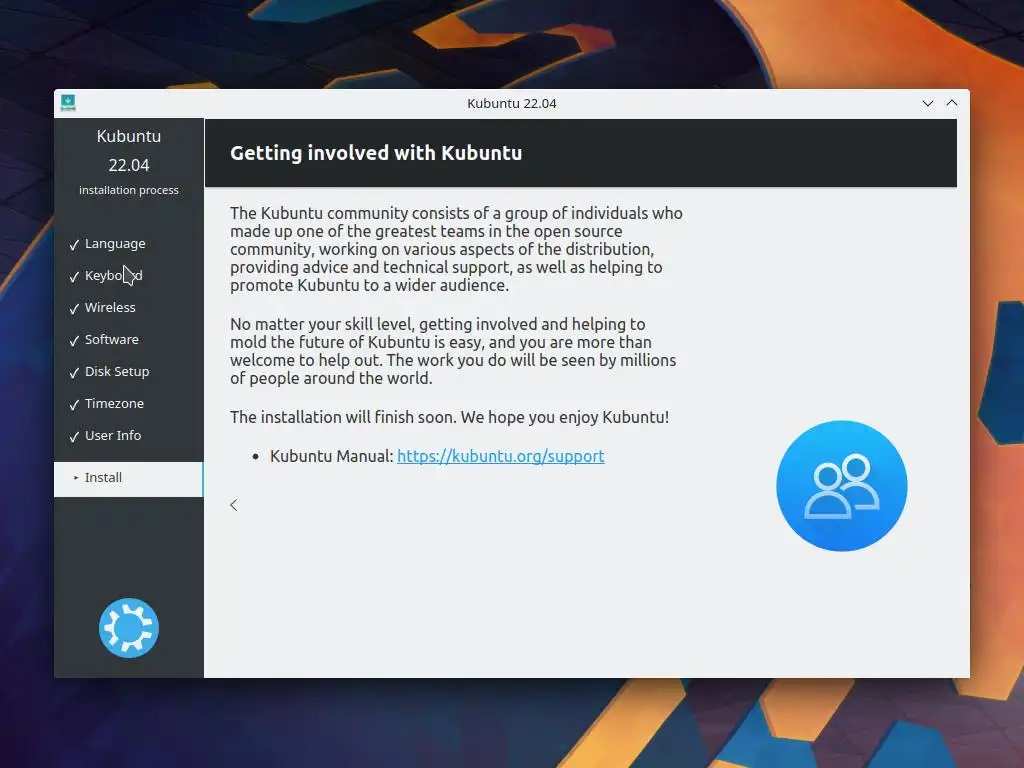Image resolution: width=1024 pixels, height=768 pixels.
Task: Click the paragraph starting 'The Kubuntu community consists'
Action: (456, 249)
